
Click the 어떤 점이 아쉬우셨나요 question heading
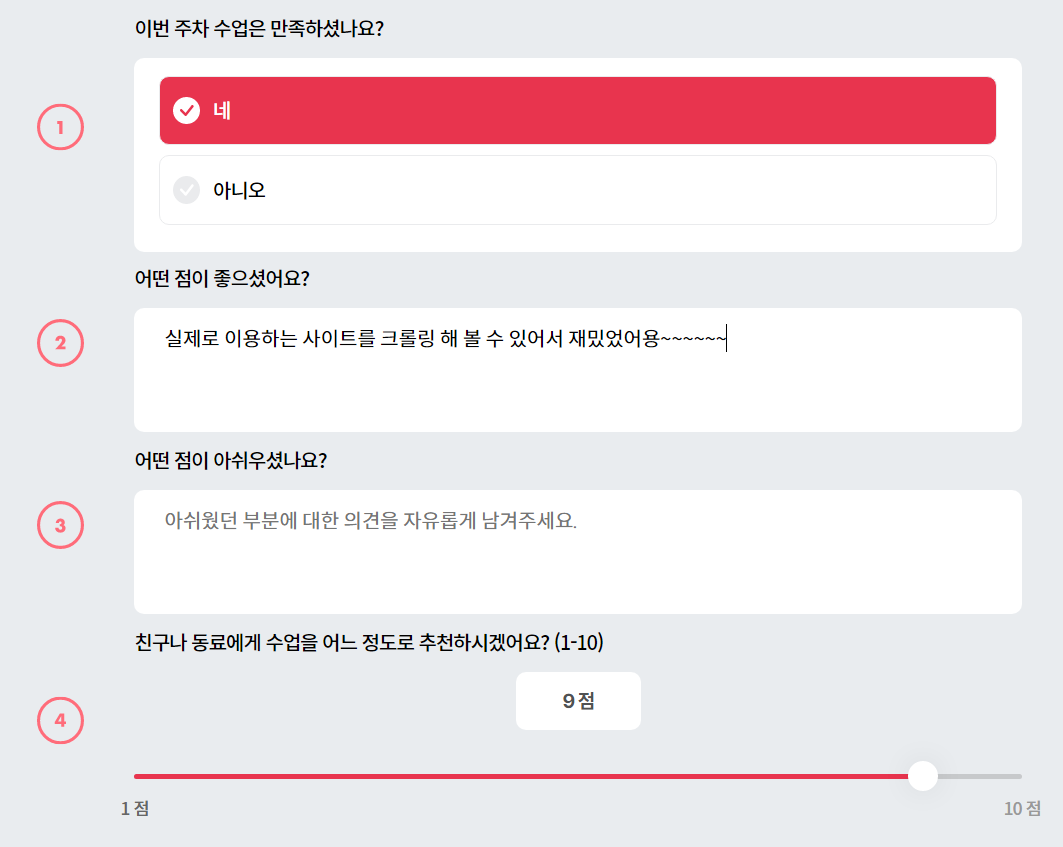click(230, 460)
